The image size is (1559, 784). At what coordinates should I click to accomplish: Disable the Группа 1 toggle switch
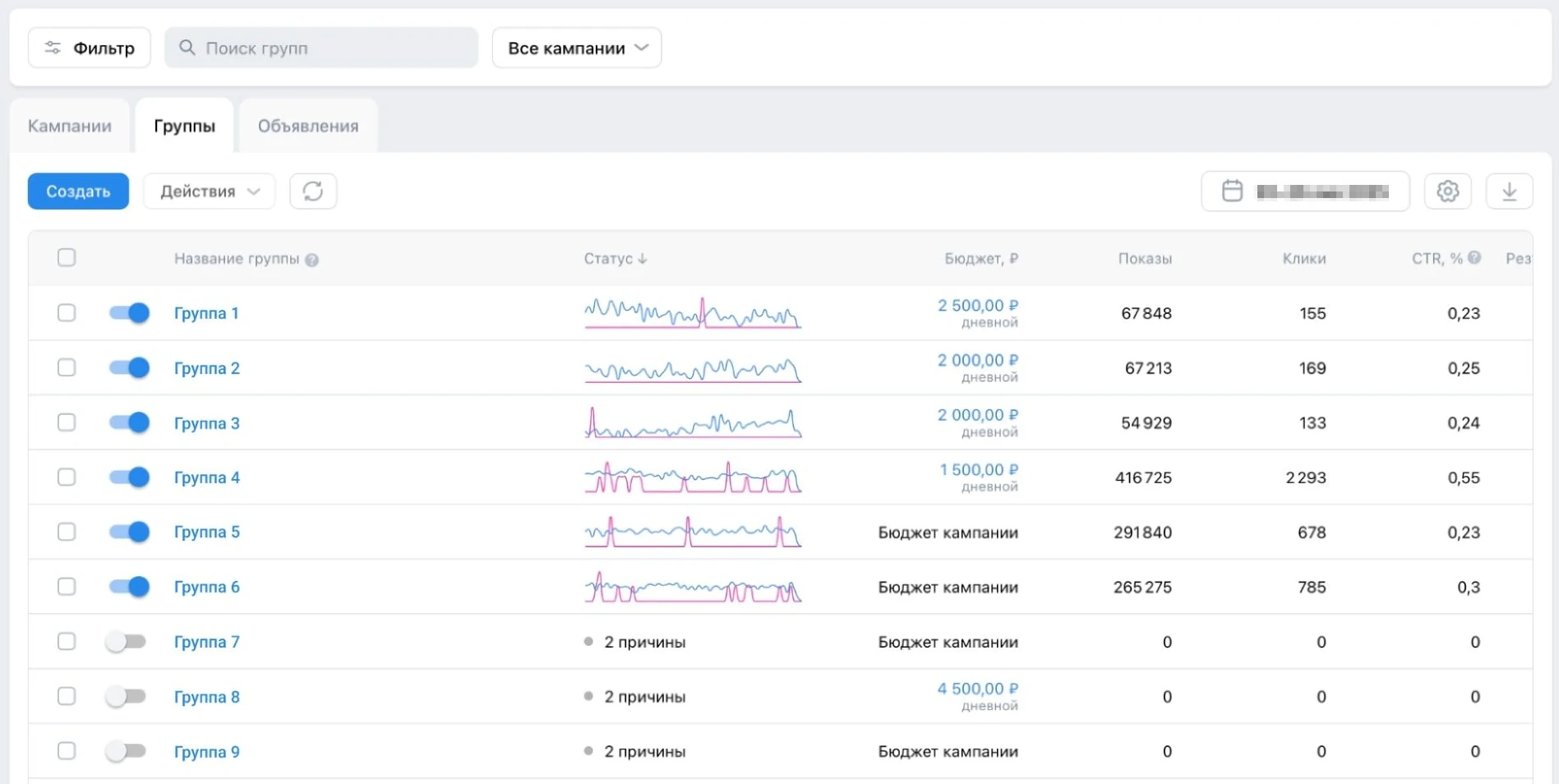[x=129, y=313]
